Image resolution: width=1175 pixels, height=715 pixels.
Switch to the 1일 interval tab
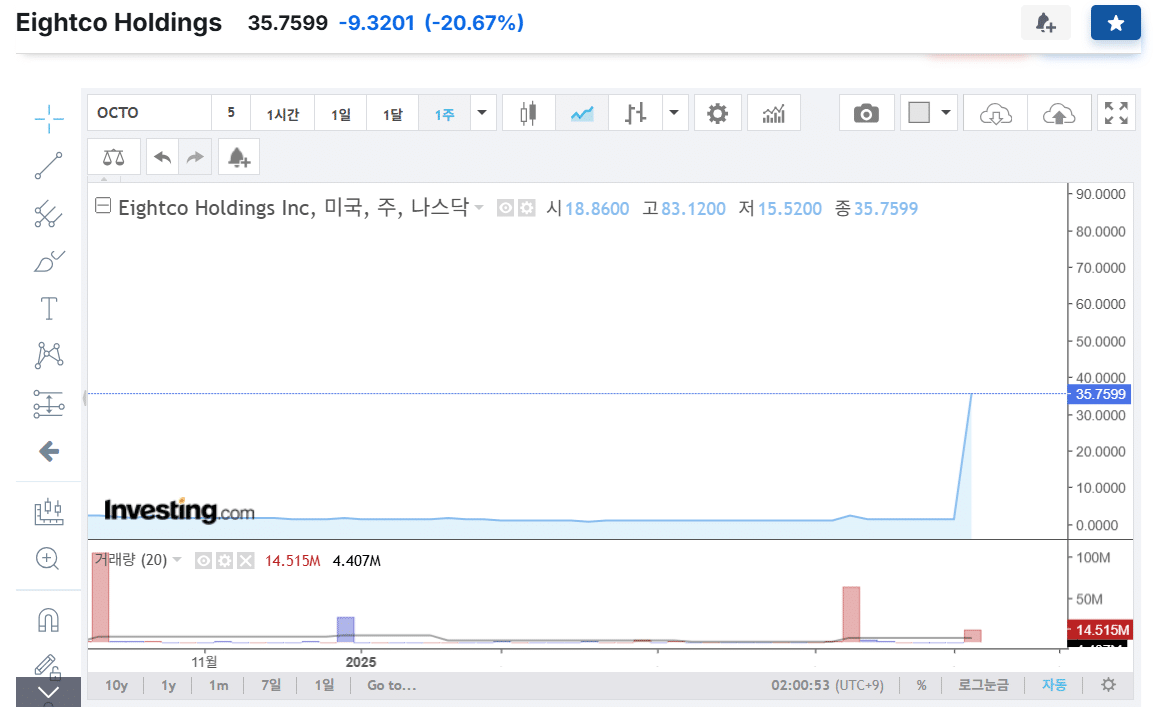pos(340,112)
